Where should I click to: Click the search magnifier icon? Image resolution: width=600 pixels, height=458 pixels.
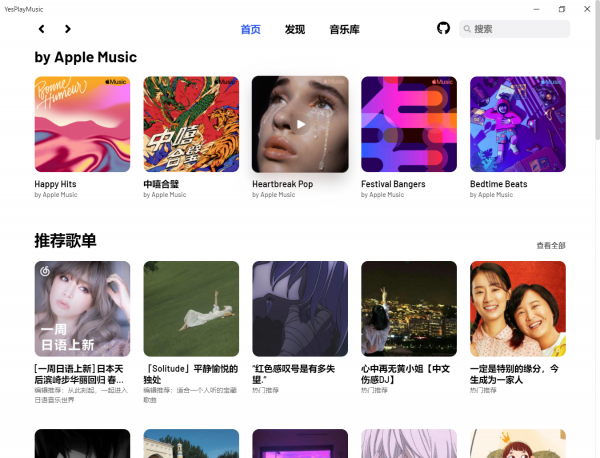[467, 29]
